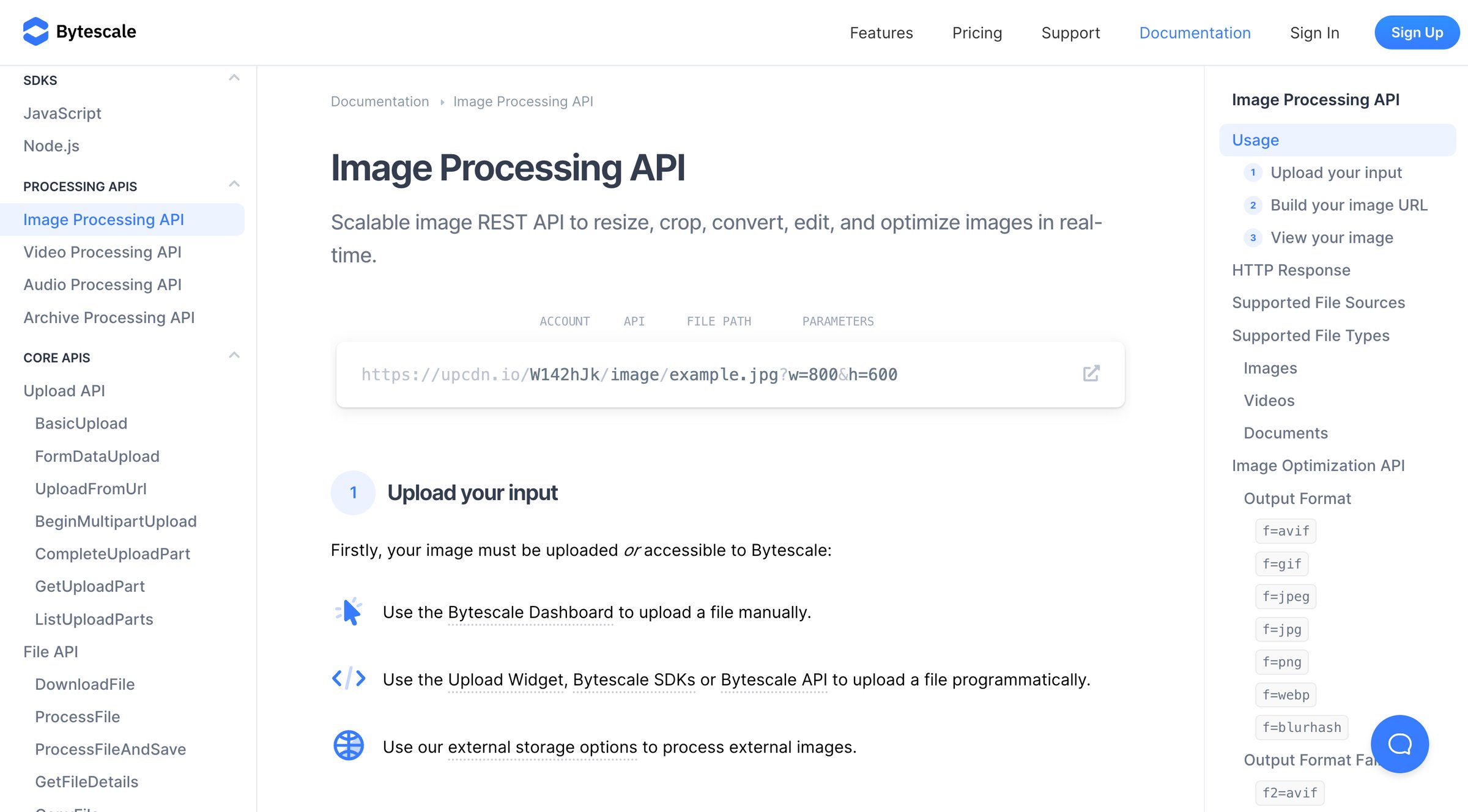Viewport: 1468px width, 812px height.
Task: Collapse the SDKS sidebar section
Action: pyautogui.click(x=234, y=78)
